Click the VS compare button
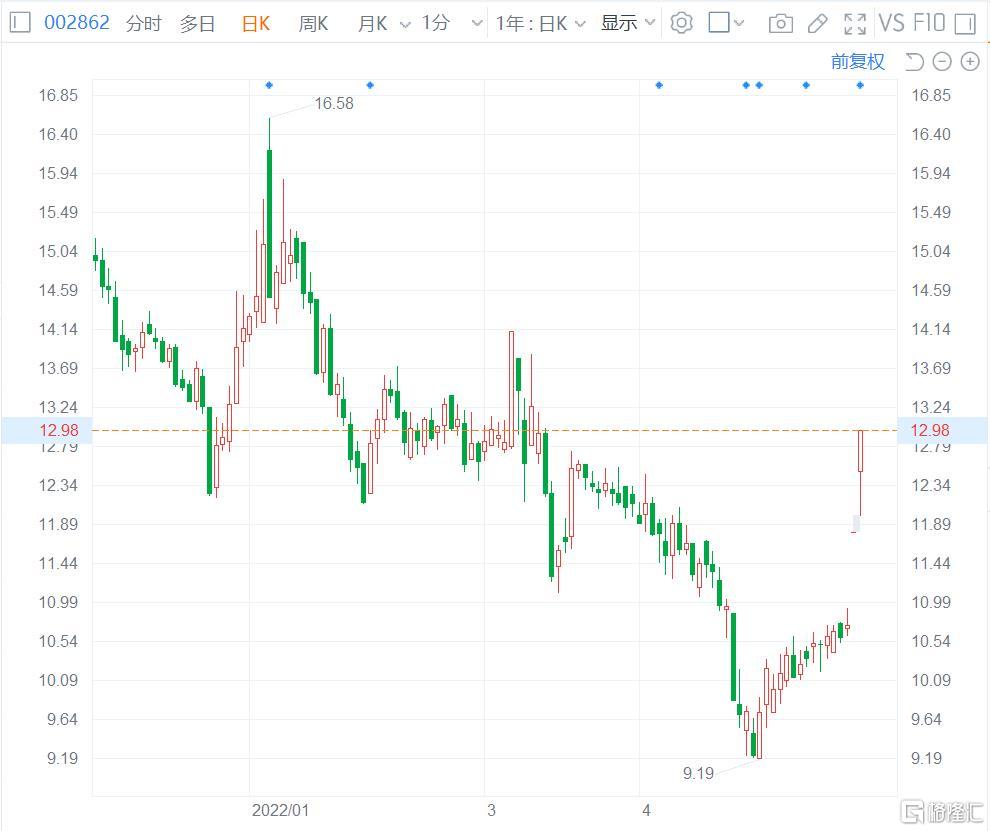 click(x=892, y=23)
